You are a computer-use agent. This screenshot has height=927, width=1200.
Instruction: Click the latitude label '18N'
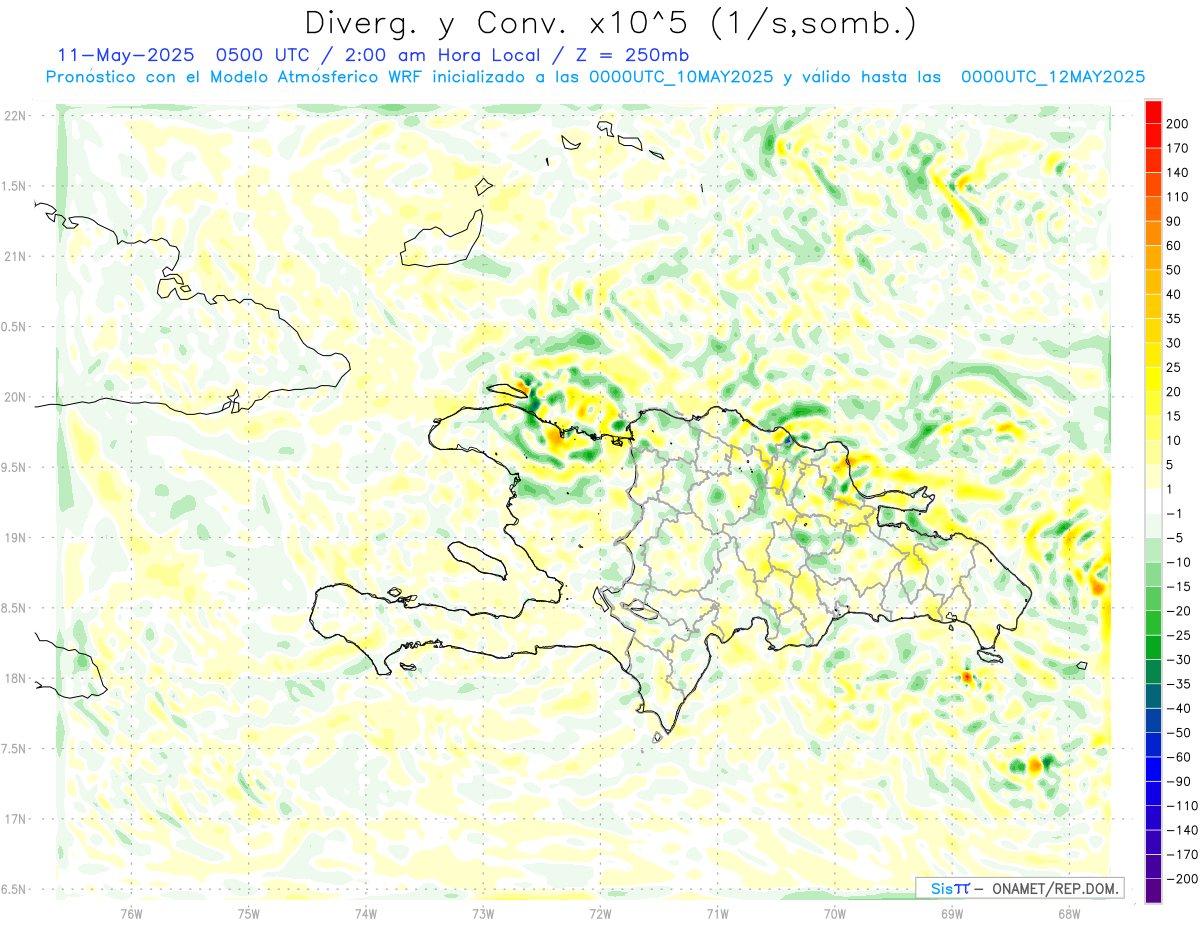(15, 678)
